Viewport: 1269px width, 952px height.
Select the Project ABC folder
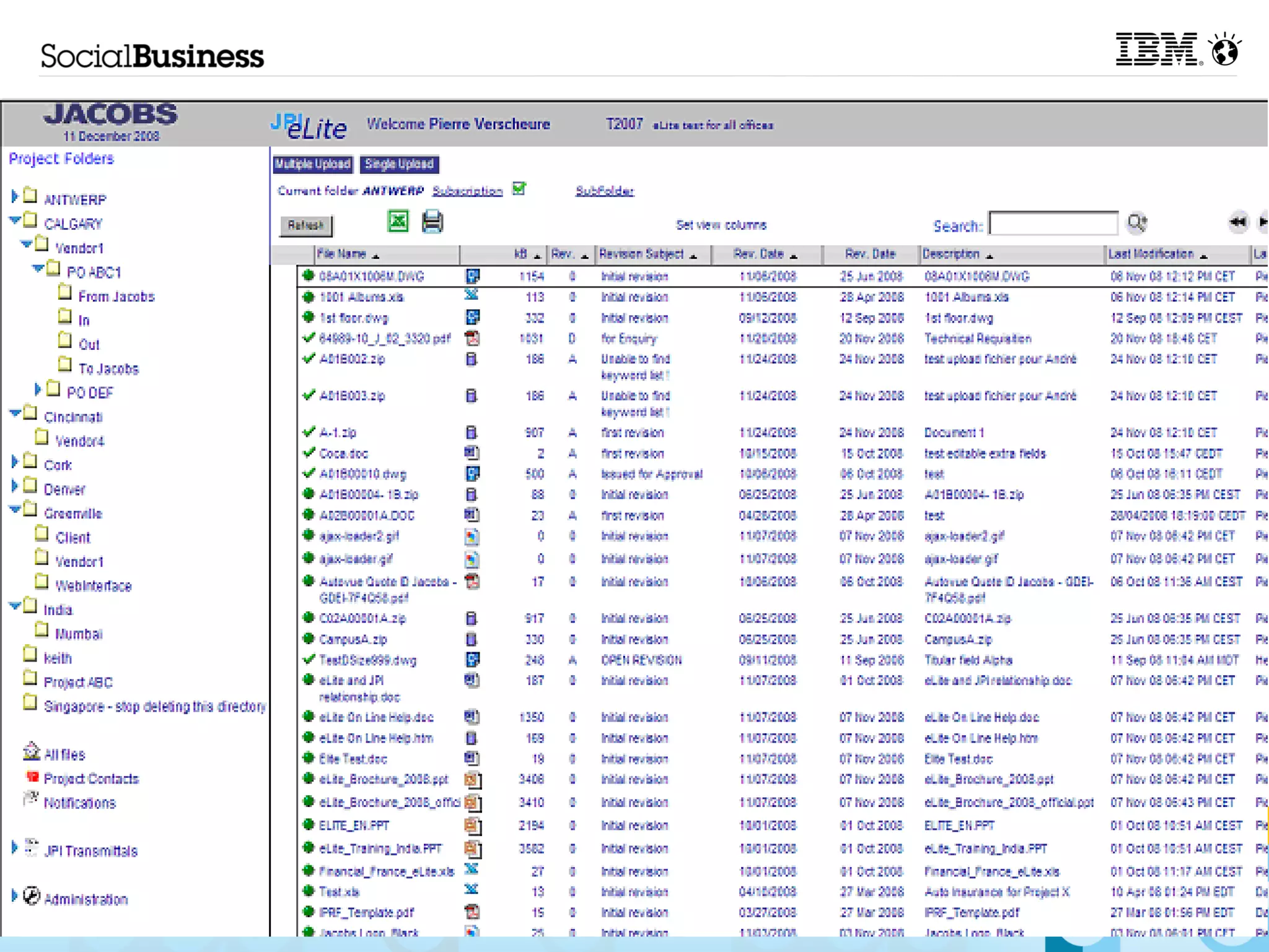78,682
